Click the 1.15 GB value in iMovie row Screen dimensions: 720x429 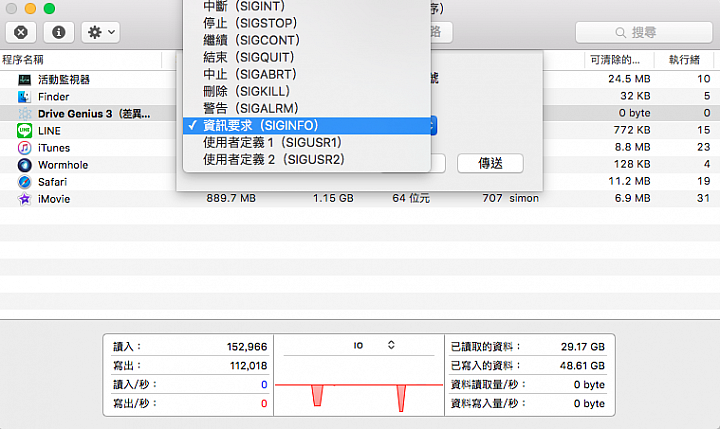(333, 198)
